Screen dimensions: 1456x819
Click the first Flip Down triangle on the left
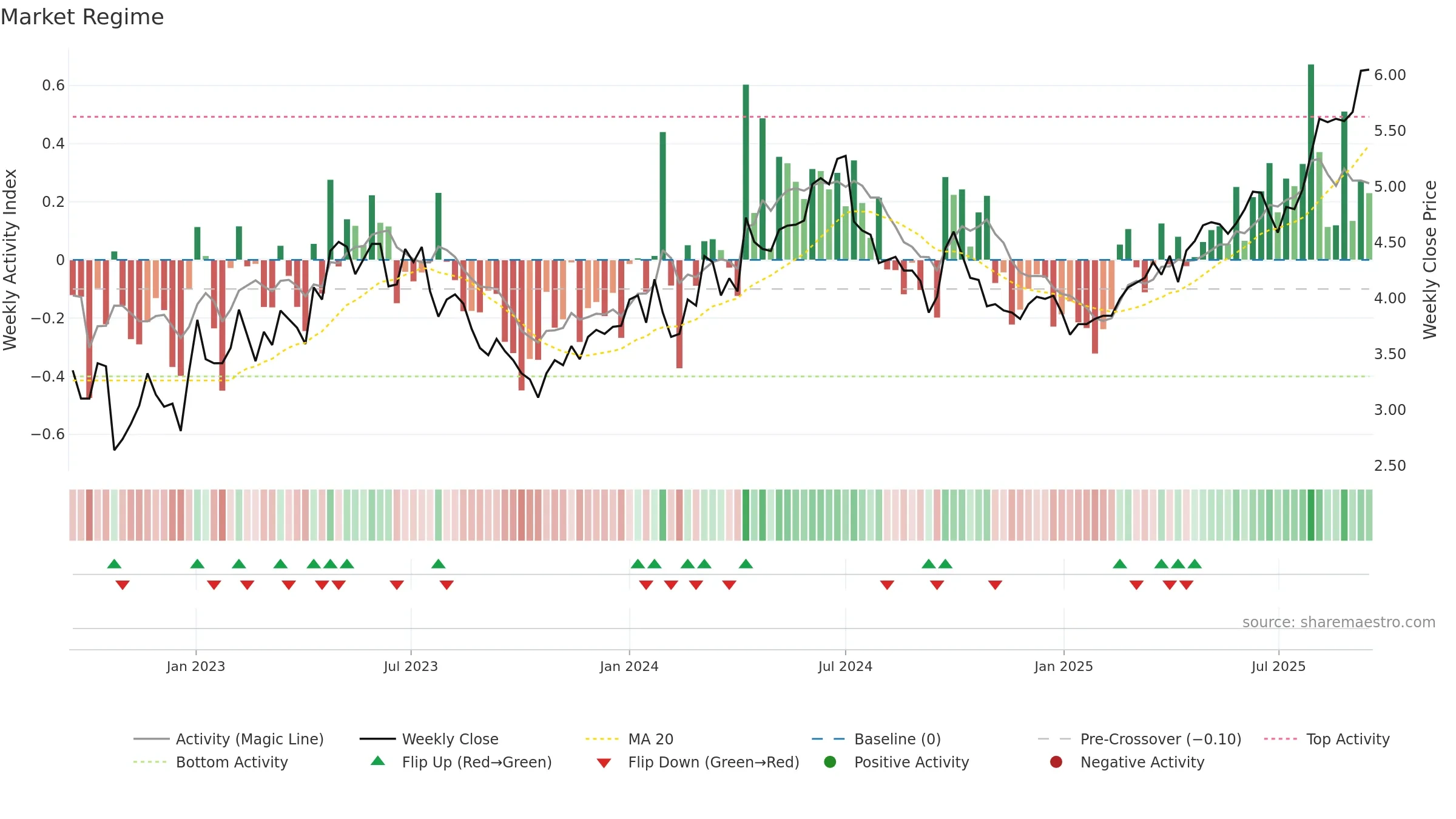point(123,585)
